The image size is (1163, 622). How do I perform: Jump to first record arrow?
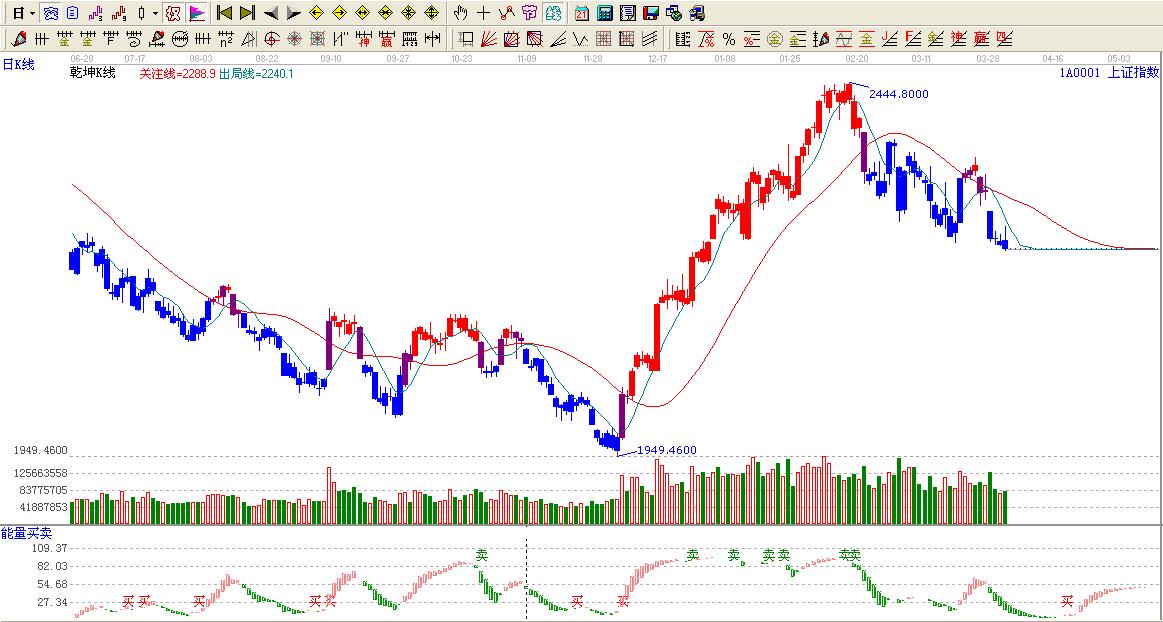pyautogui.click(x=224, y=13)
